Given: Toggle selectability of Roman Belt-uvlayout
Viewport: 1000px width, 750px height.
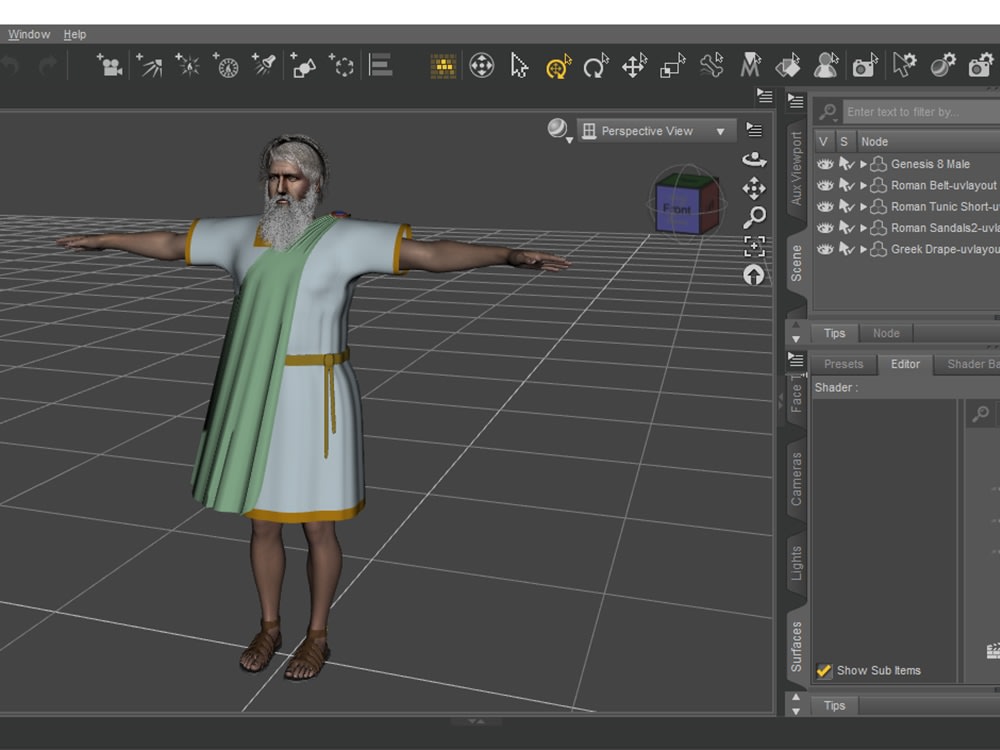Looking at the screenshot, I should point(846,186).
